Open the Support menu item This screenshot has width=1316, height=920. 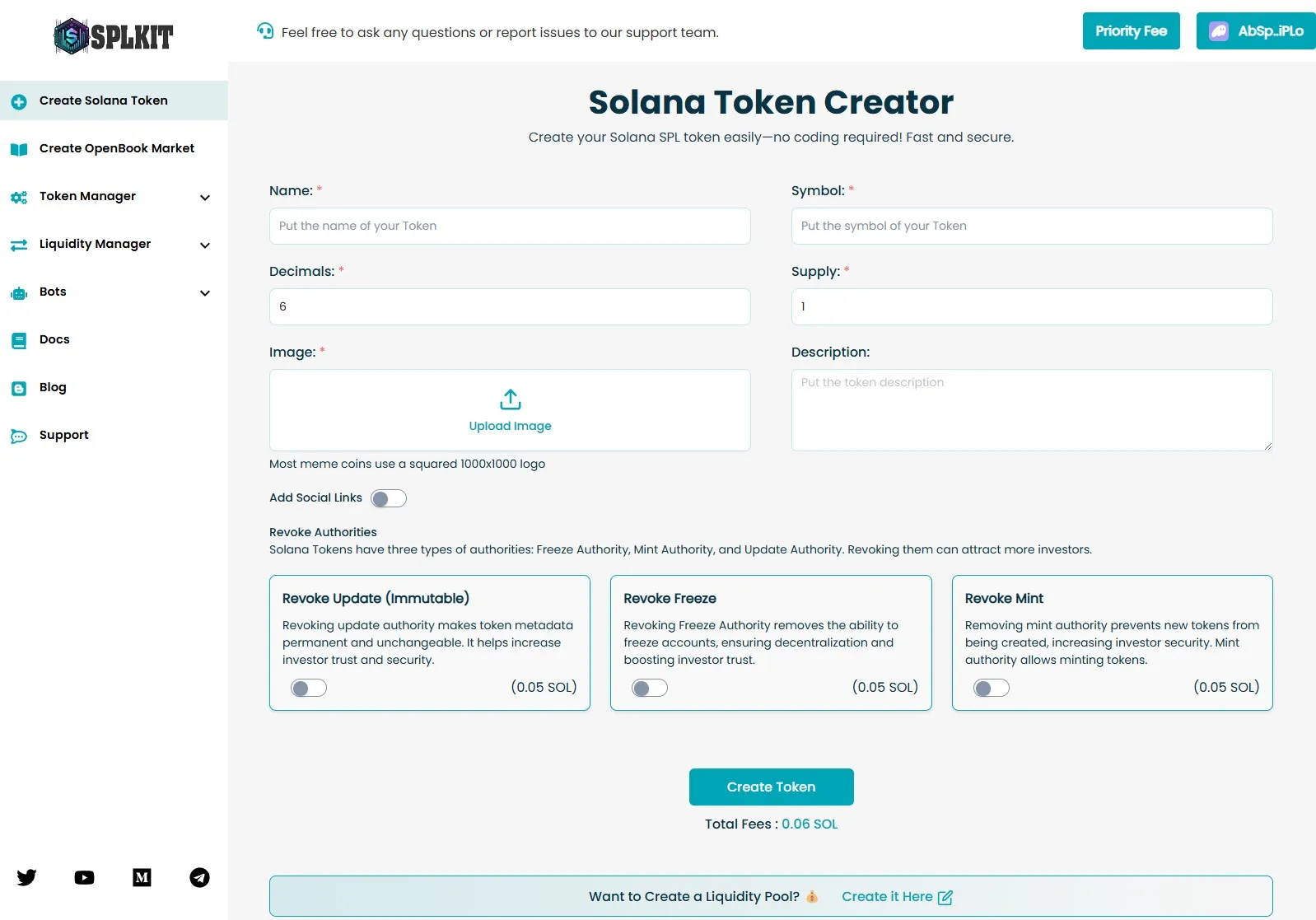tap(114, 435)
